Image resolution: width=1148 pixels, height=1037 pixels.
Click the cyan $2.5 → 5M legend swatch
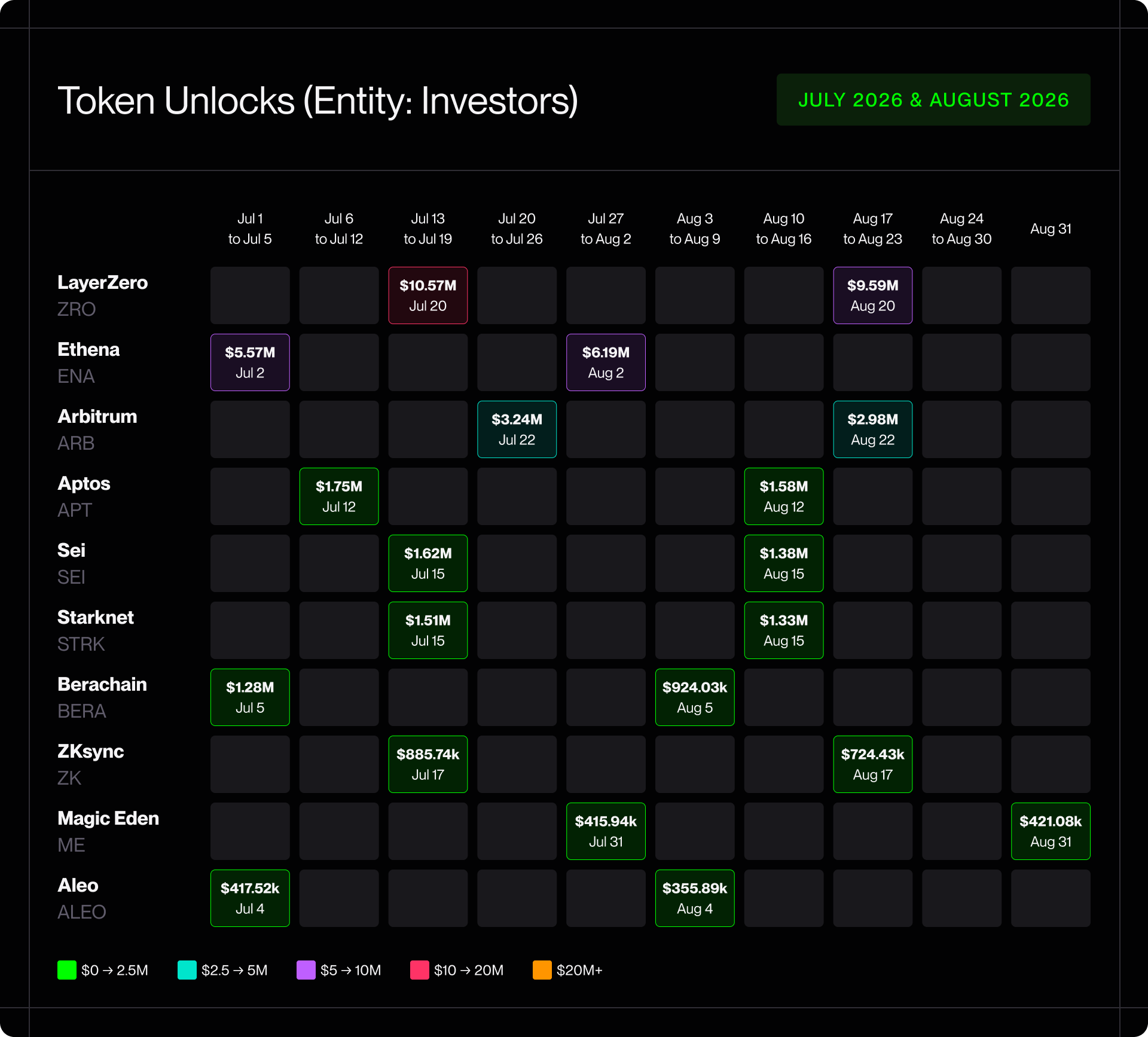(187, 970)
